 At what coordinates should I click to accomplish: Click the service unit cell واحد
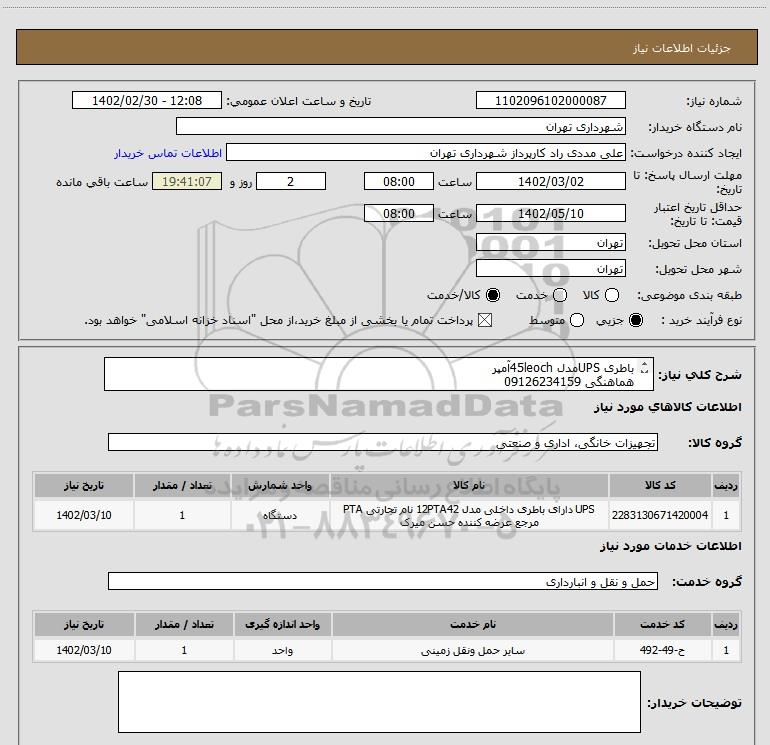click(282, 650)
